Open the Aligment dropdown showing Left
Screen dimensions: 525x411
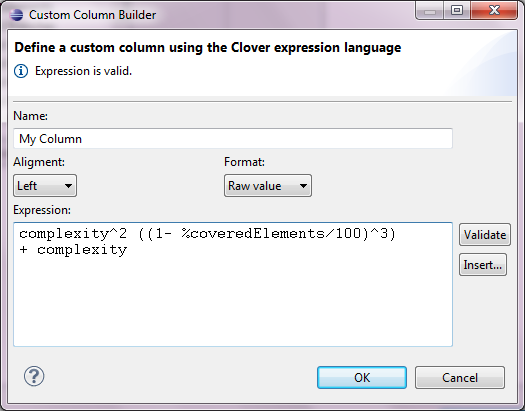point(45,185)
